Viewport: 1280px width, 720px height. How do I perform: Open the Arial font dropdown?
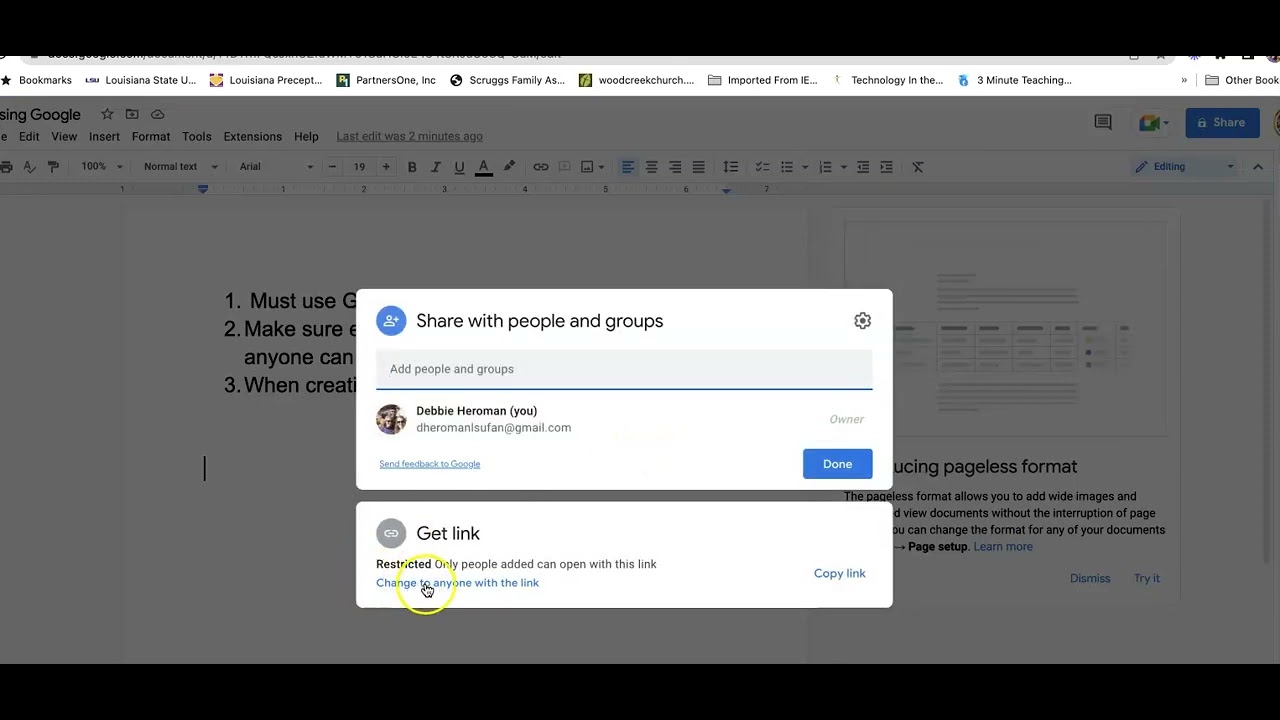(277, 167)
